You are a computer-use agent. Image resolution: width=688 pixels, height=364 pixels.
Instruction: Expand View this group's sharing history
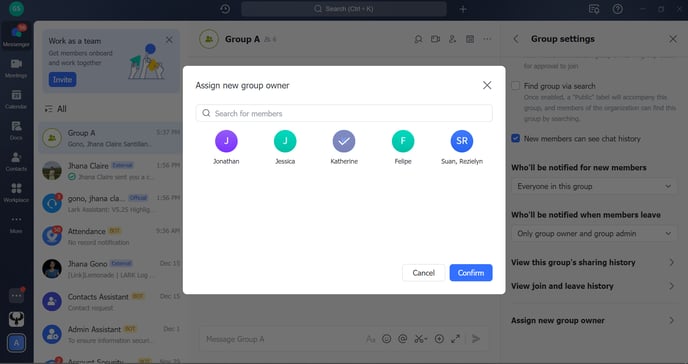[x=594, y=262]
